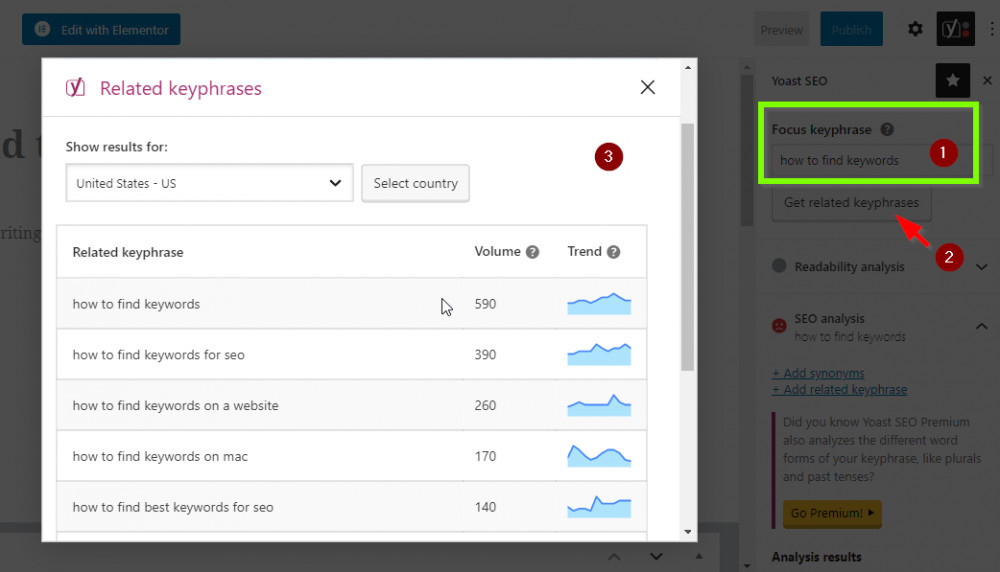The height and width of the screenshot is (572, 1000).
Task: Click the modal vertical scrollbar thumb
Action: click(688, 247)
